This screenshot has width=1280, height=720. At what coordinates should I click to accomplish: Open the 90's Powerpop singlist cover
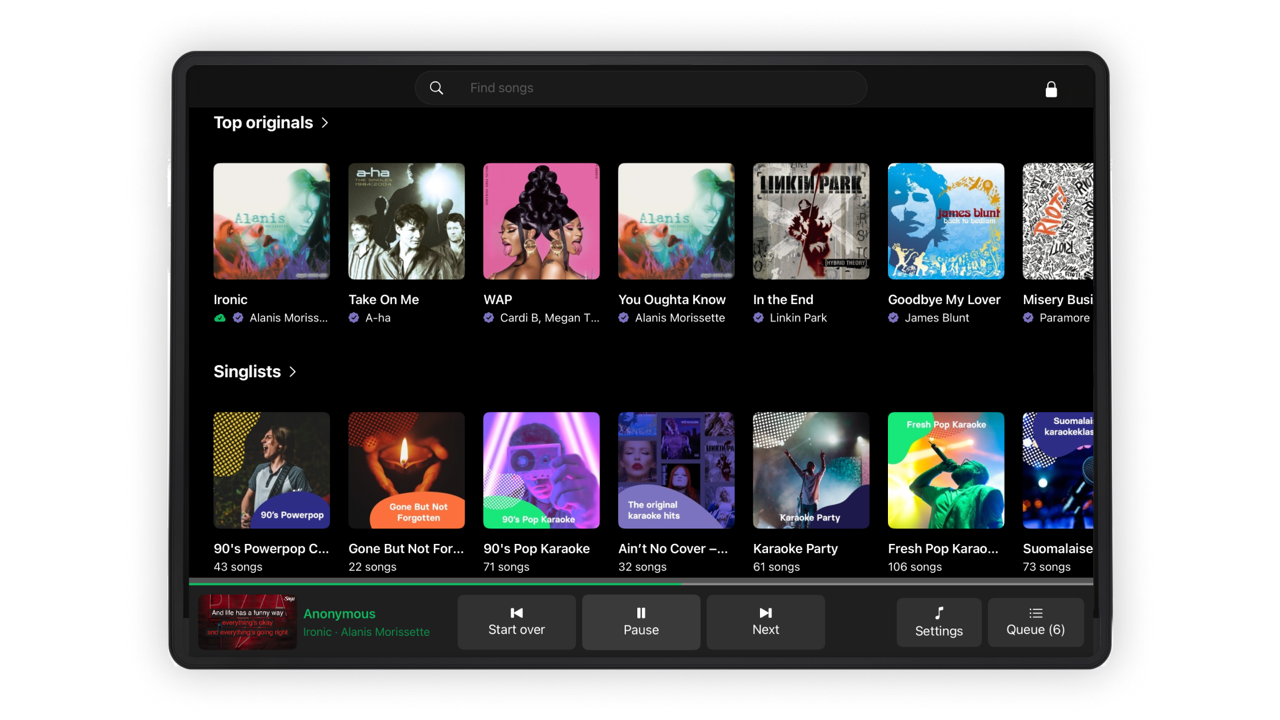click(x=272, y=470)
